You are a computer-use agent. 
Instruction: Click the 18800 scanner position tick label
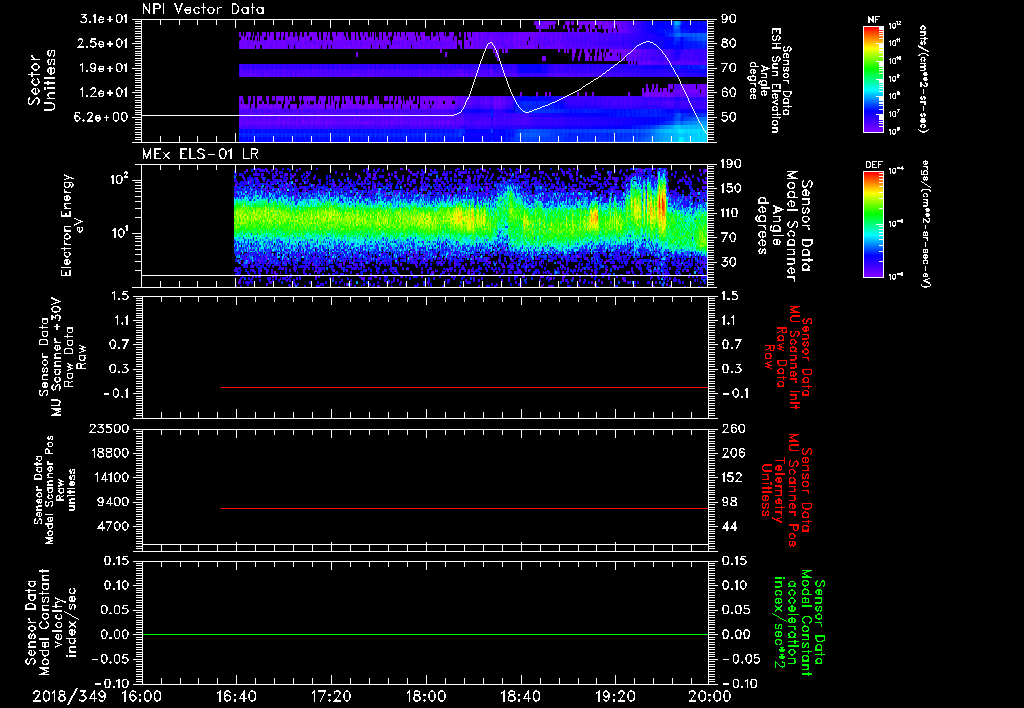tap(108, 453)
